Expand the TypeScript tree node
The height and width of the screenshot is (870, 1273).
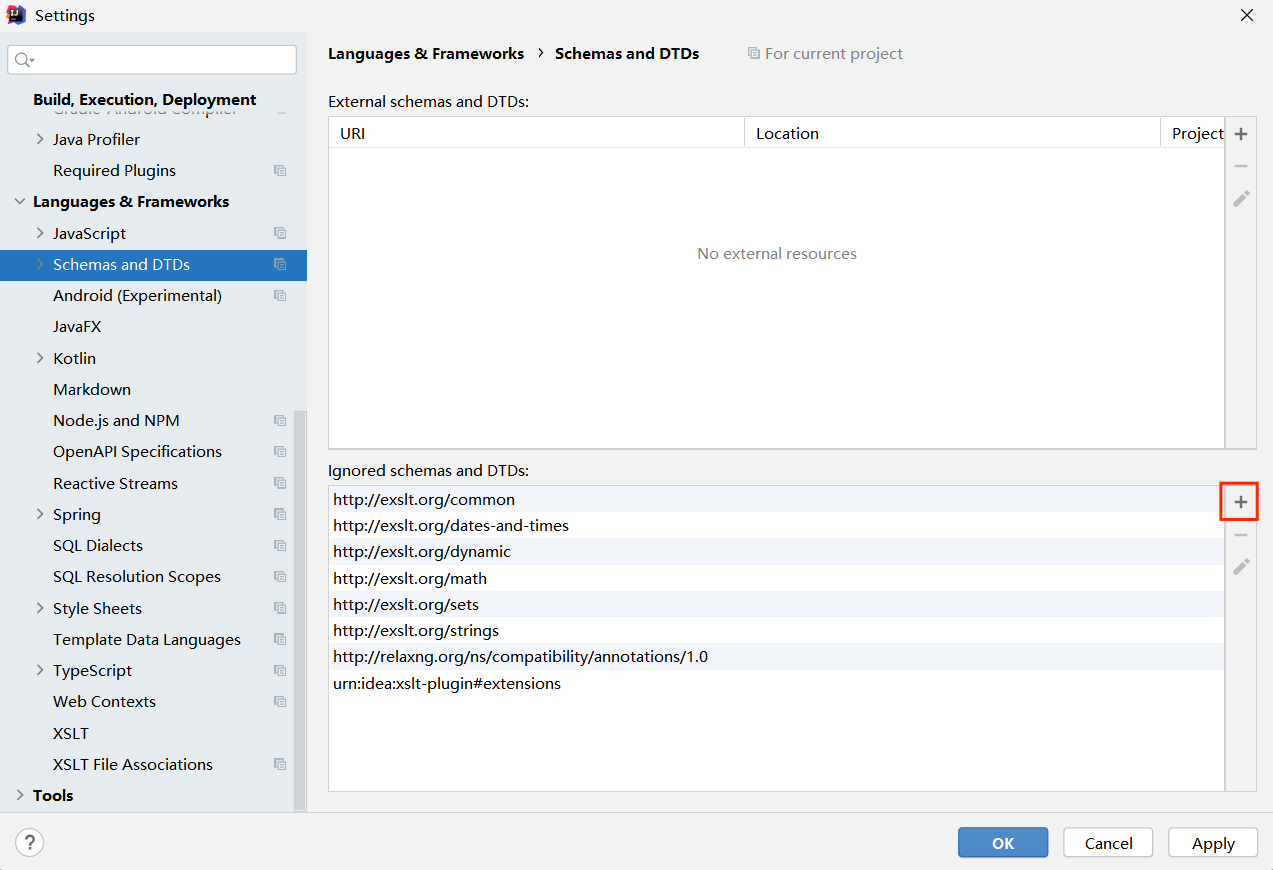pyautogui.click(x=40, y=671)
